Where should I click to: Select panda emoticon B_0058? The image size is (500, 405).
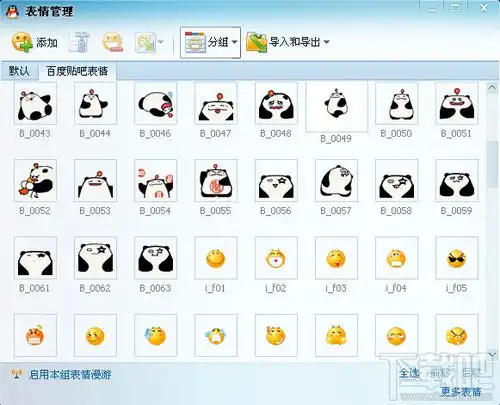click(x=397, y=181)
